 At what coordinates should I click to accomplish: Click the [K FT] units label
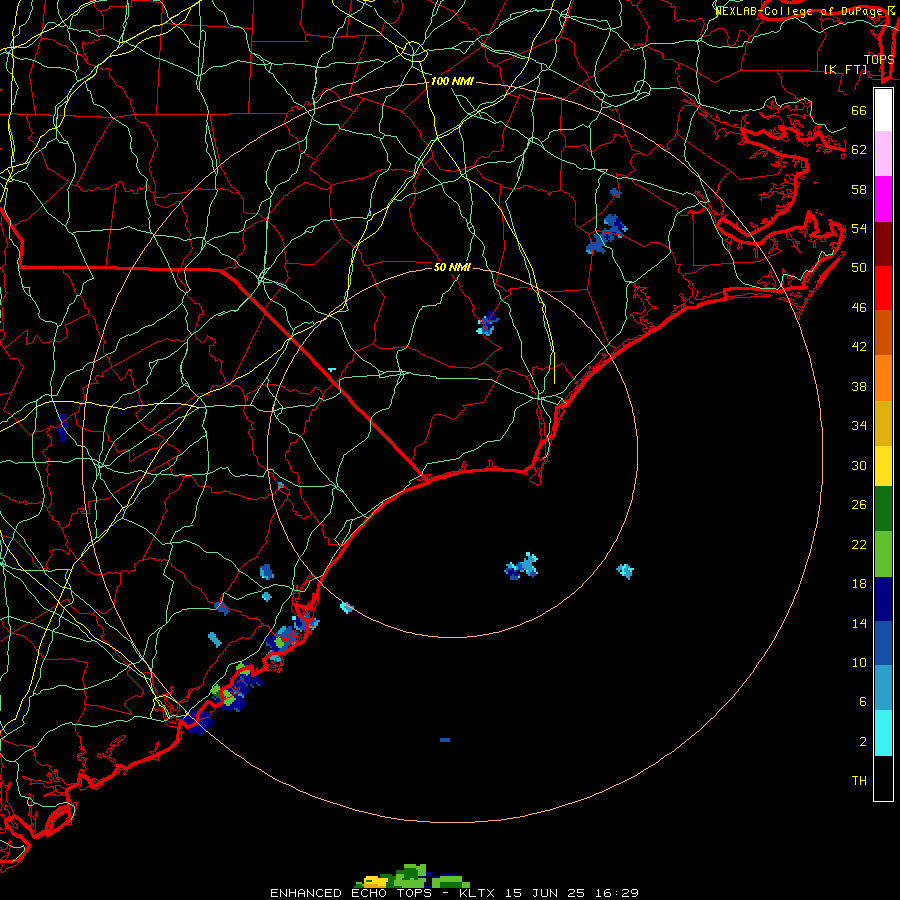click(845, 69)
